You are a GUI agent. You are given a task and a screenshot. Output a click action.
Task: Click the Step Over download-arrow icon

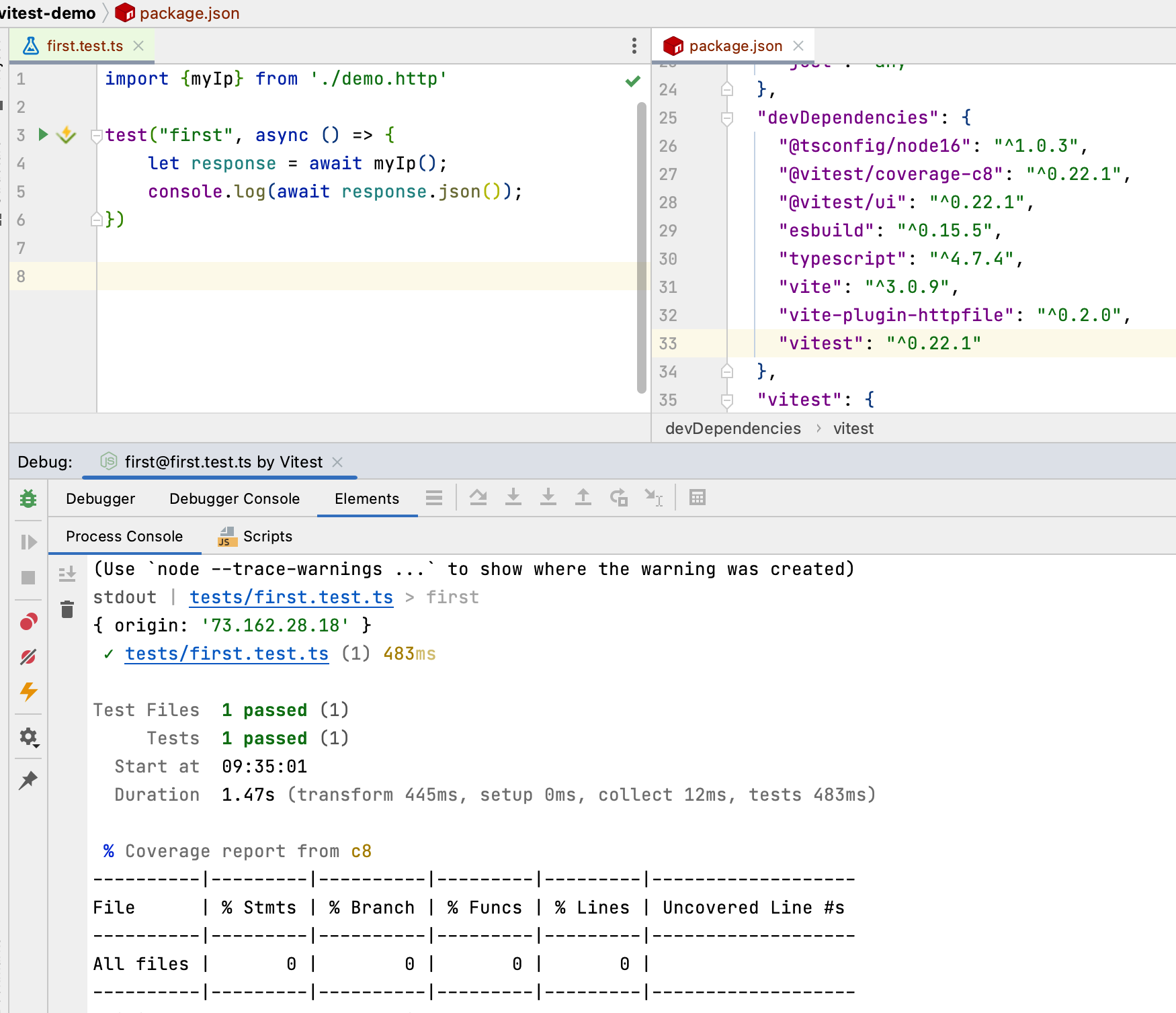(513, 497)
